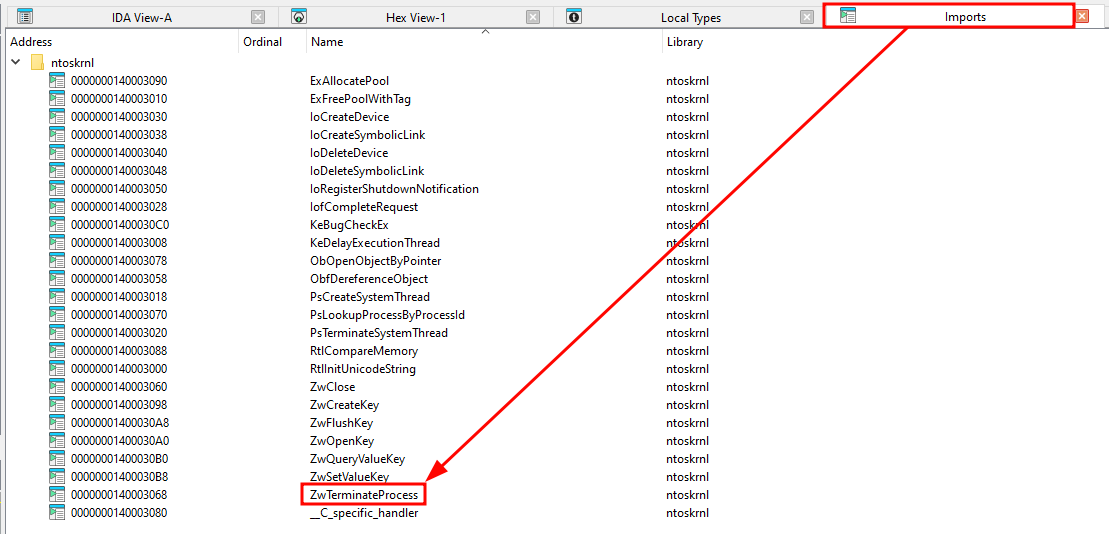Viewport: 1109px width, 534px height.
Task: Click import icon for address 0000000140003048
Action: click(57, 170)
